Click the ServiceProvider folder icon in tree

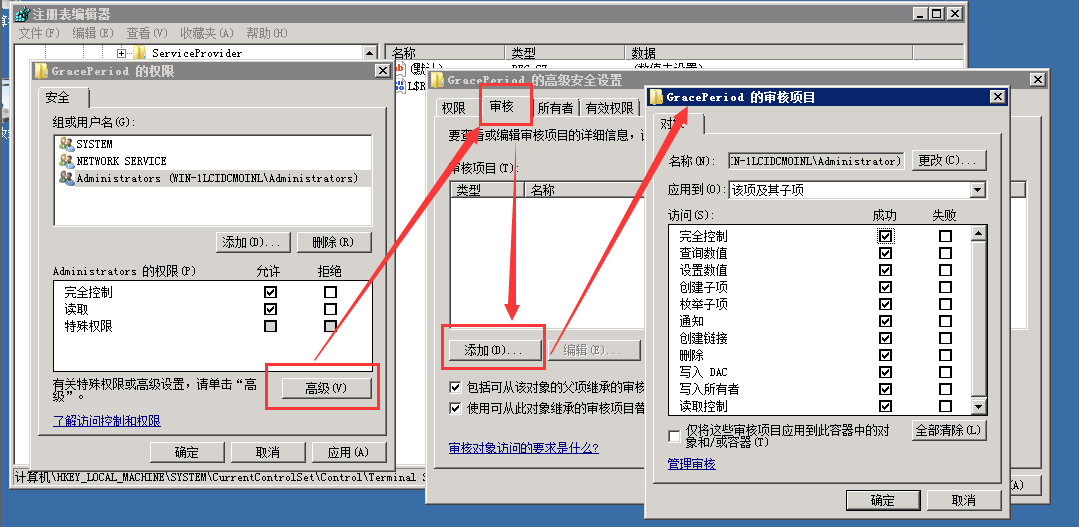pyautogui.click(x=140, y=53)
